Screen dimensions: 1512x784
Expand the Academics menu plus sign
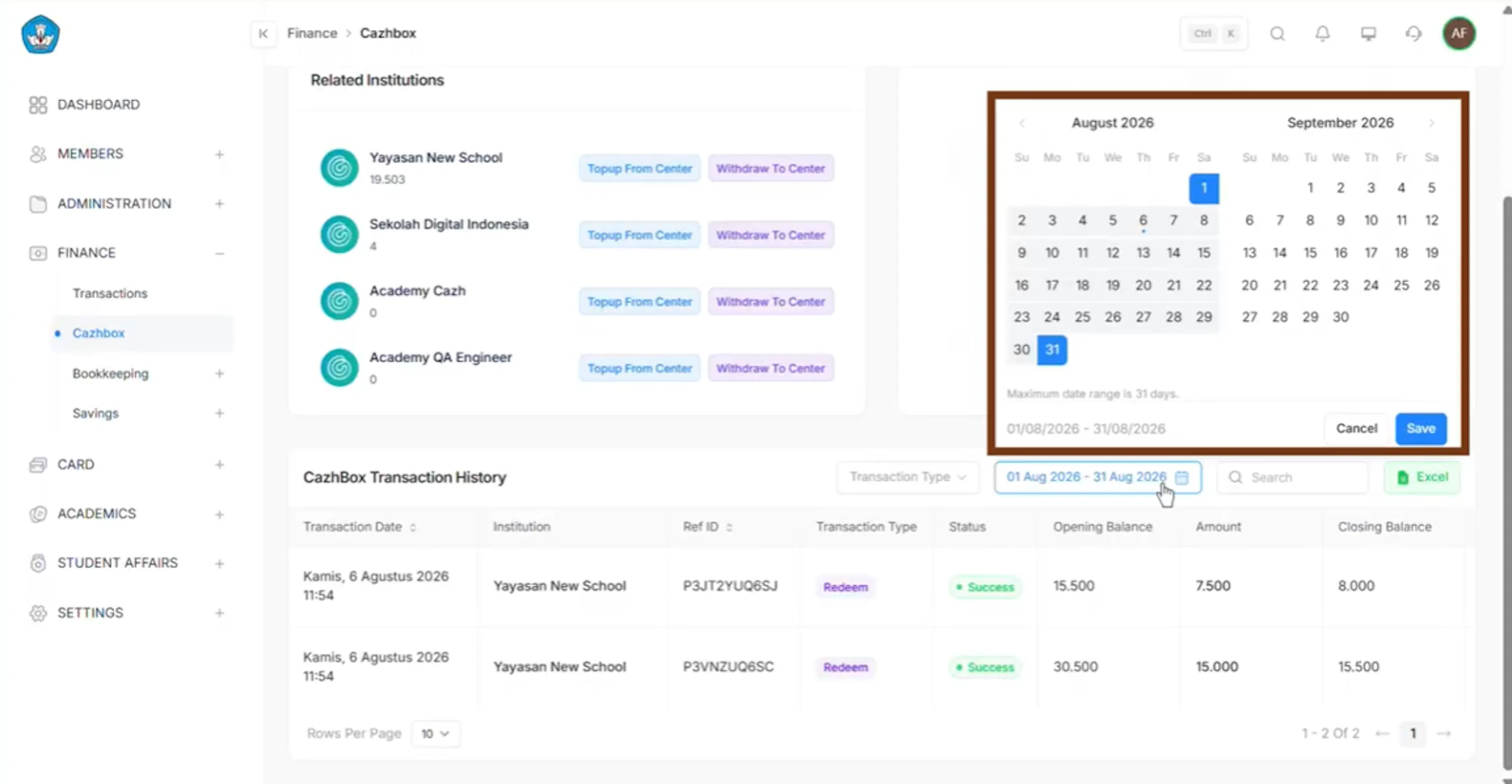point(220,515)
